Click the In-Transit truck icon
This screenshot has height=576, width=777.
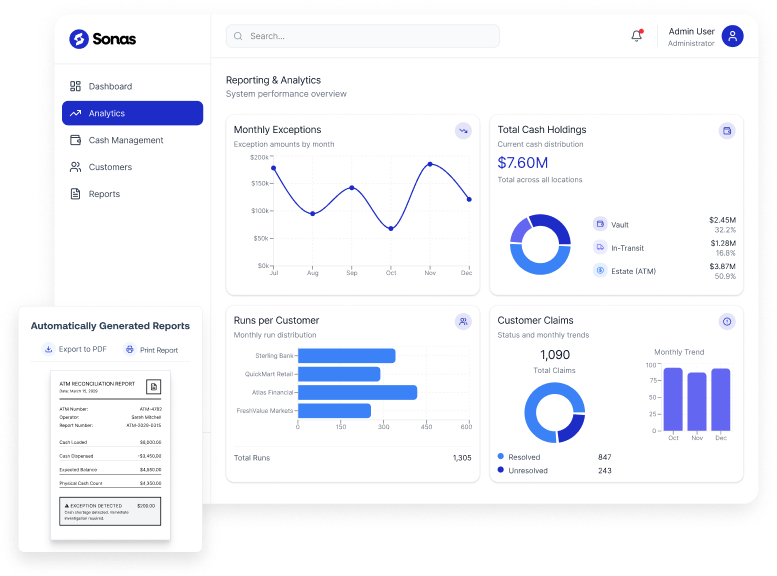point(600,247)
